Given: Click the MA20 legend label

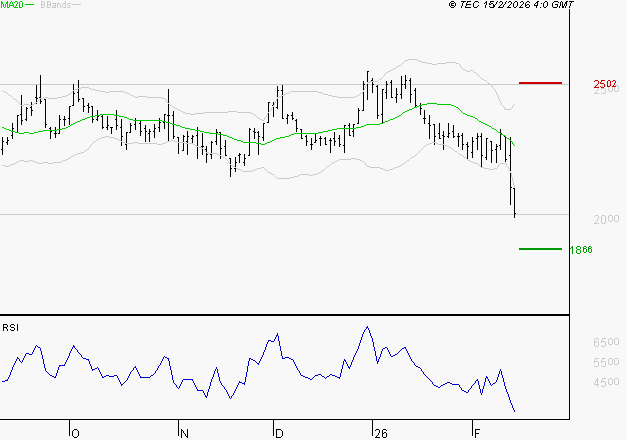Looking at the screenshot, I should pyautogui.click(x=12, y=5).
